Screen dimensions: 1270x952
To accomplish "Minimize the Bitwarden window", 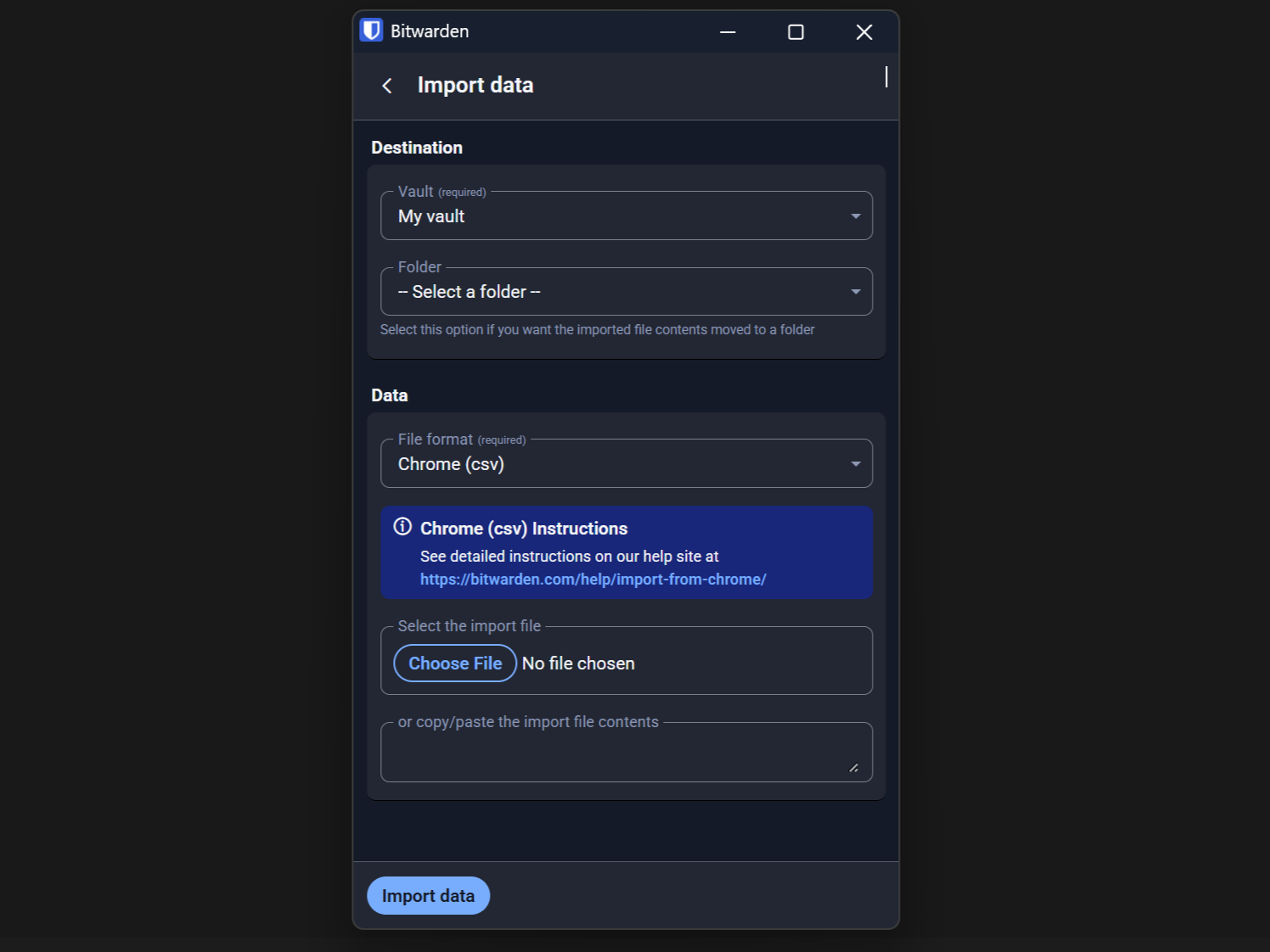I will (728, 32).
